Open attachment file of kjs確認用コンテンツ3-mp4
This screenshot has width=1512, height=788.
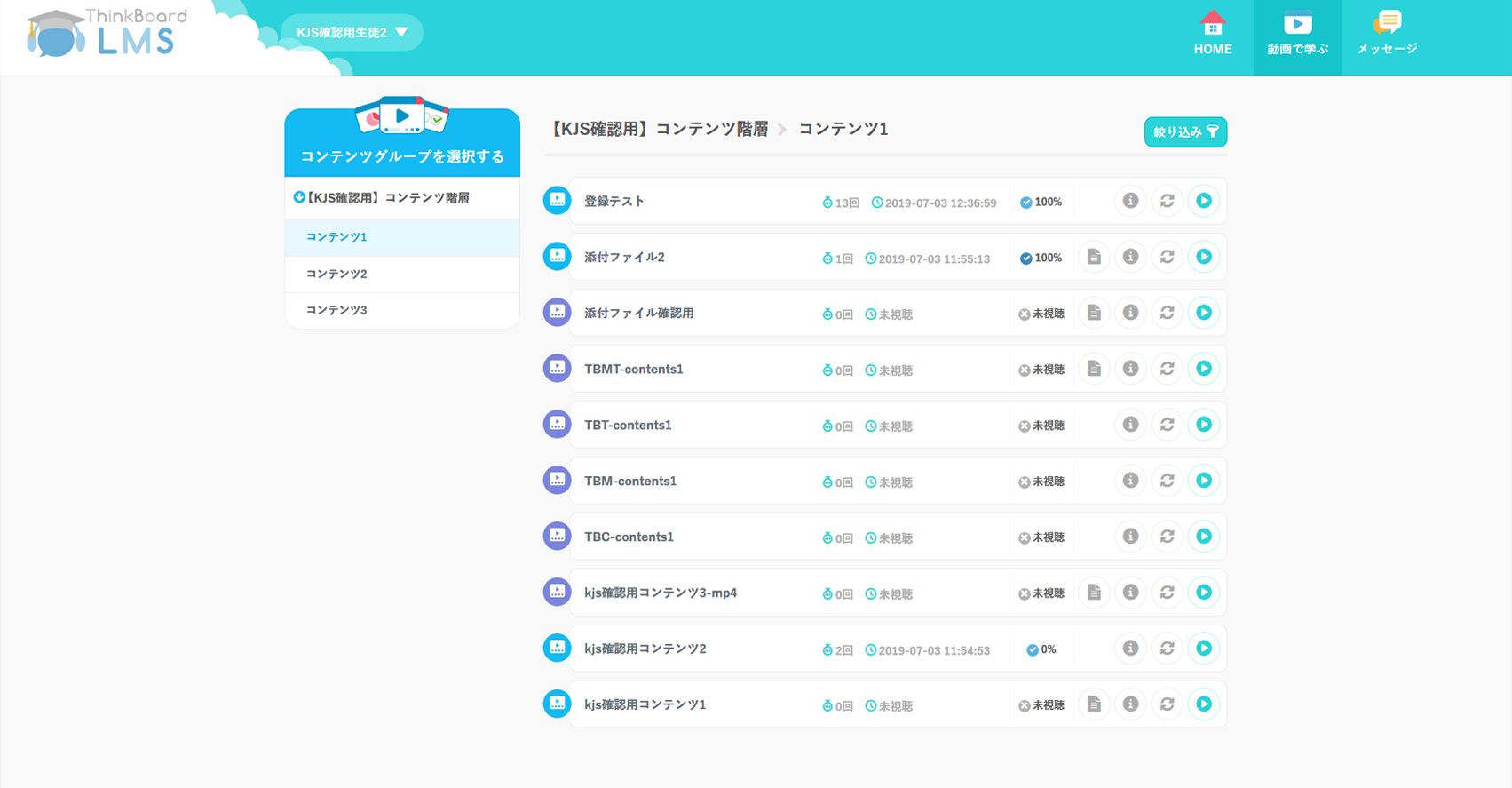click(x=1094, y=593)
